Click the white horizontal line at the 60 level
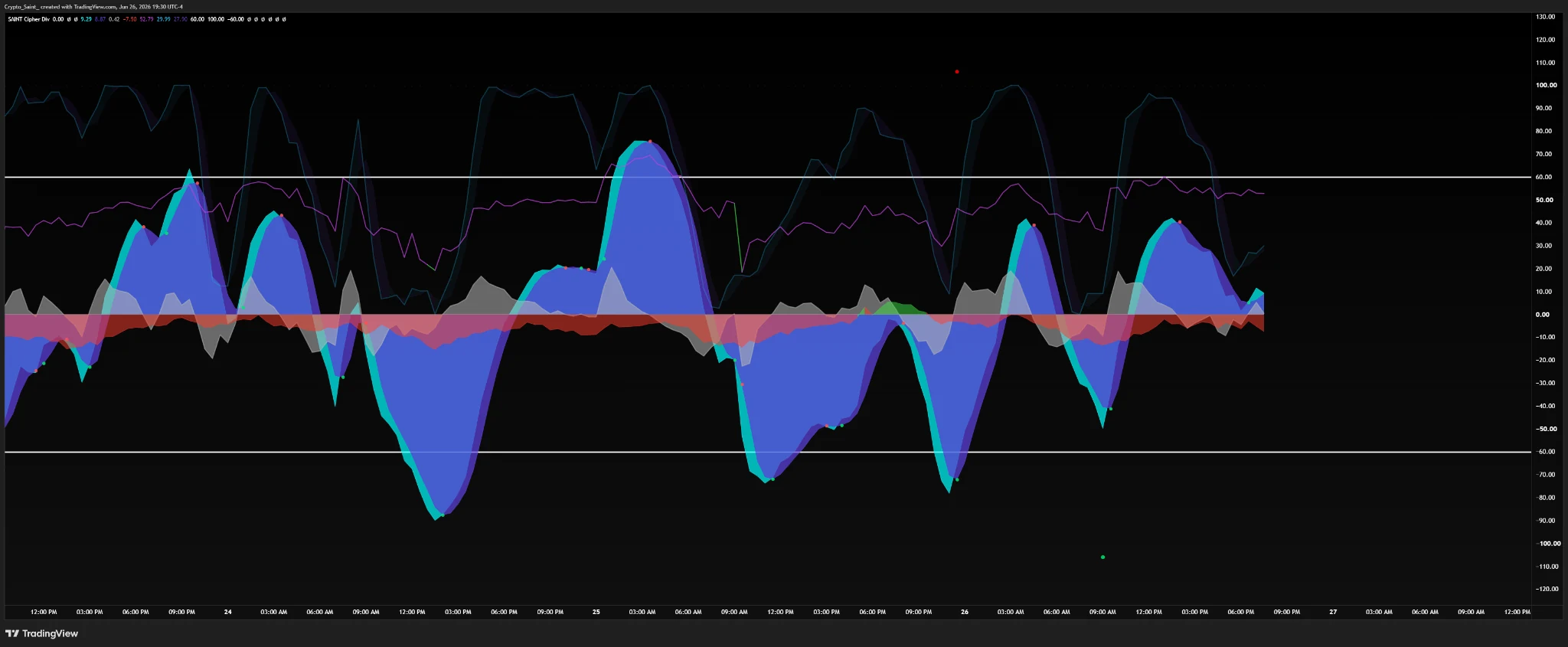This screenshot has height=647, width=1568. pos(768,177)
